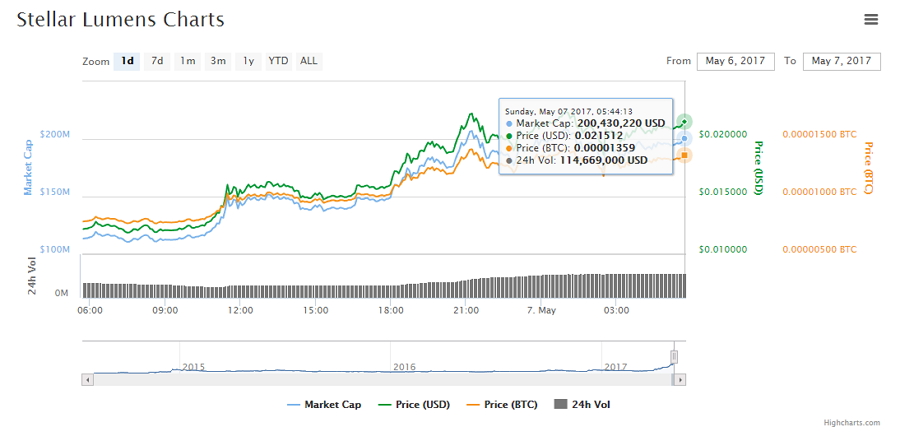Select the 7d zoom range
This screenshot has height=436, width=900.
click(x=157, y=61)
